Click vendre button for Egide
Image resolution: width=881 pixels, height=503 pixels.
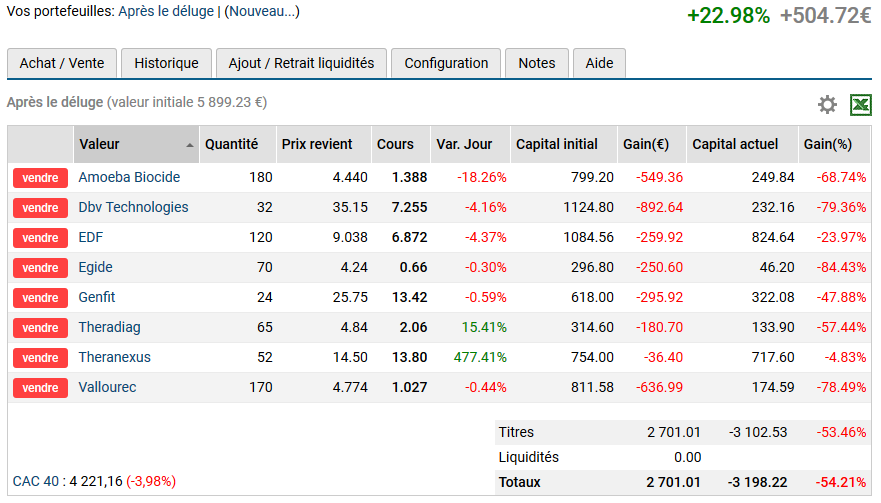coord(40,268)
